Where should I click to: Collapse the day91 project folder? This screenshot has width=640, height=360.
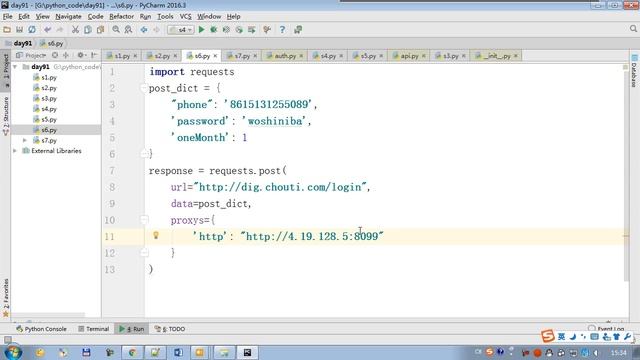[15, 67]
